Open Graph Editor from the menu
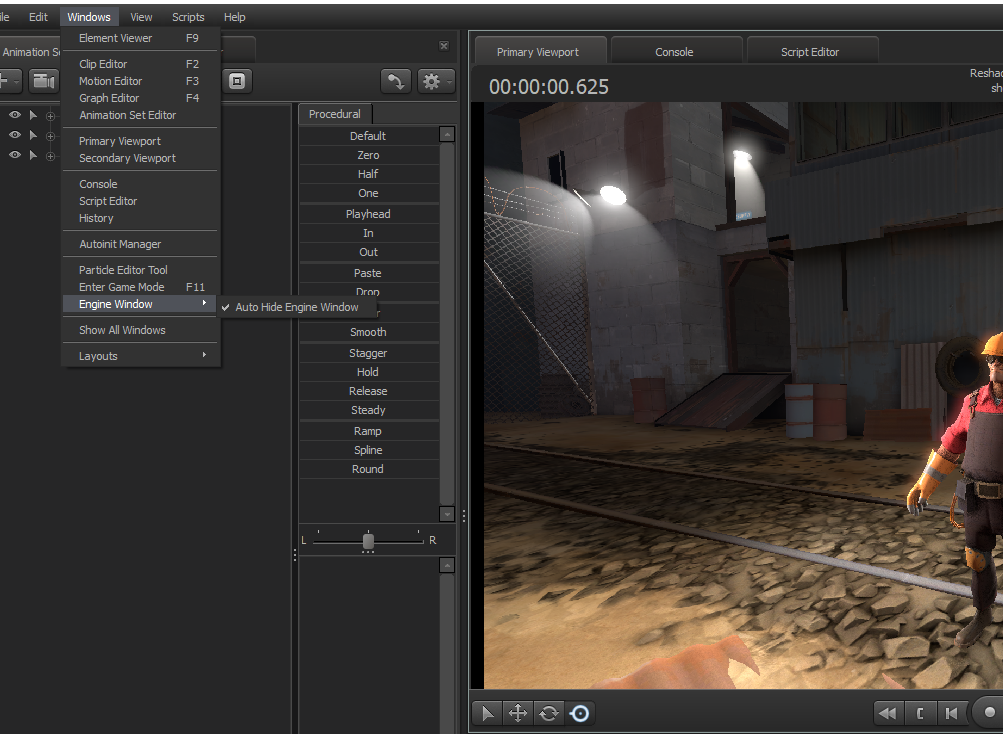1003x734 pixels. pos(140,98)
